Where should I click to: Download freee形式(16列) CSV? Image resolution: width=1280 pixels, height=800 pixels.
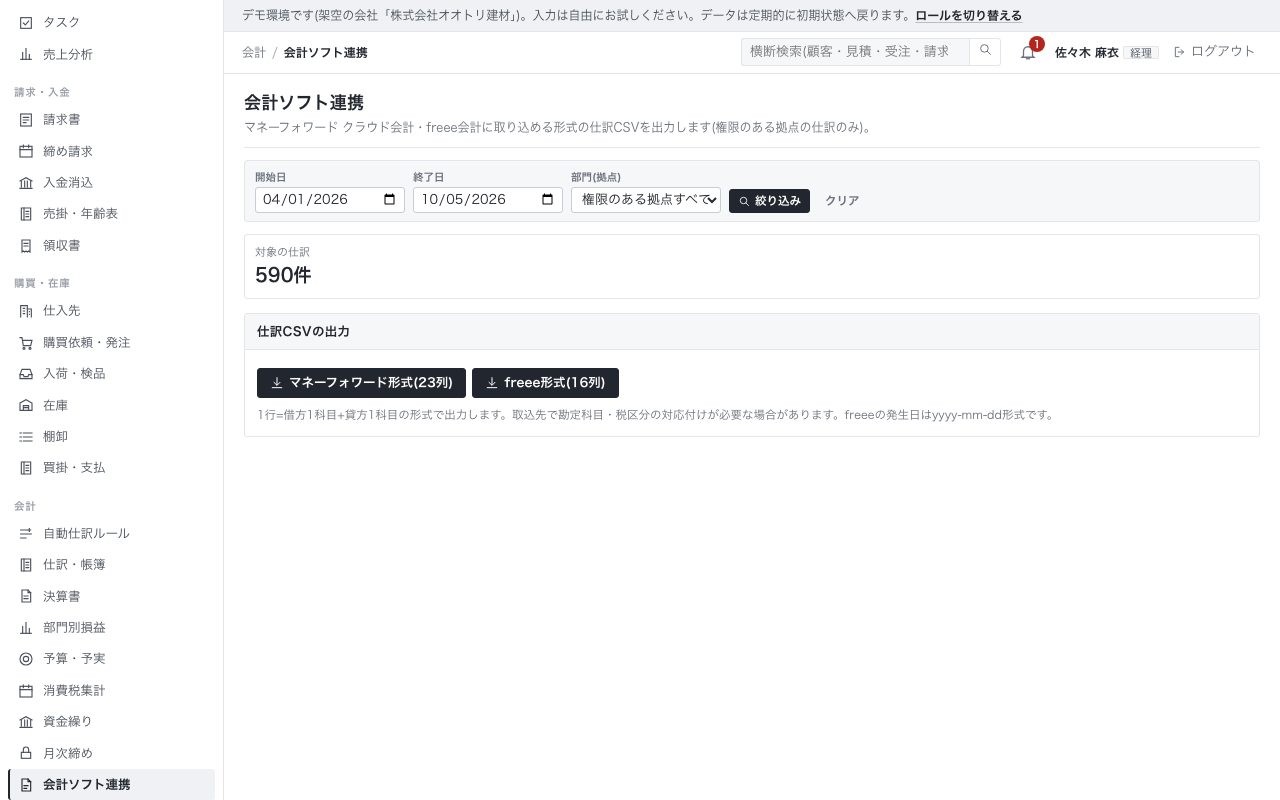[x=545, y=383]
